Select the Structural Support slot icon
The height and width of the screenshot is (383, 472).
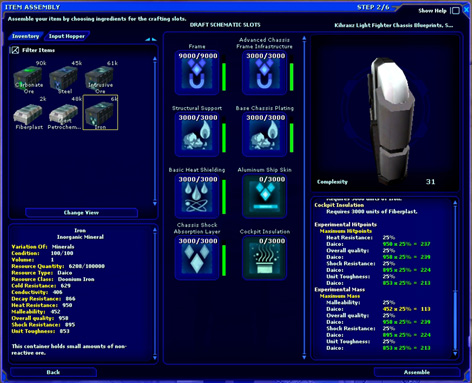click(197, 134)
